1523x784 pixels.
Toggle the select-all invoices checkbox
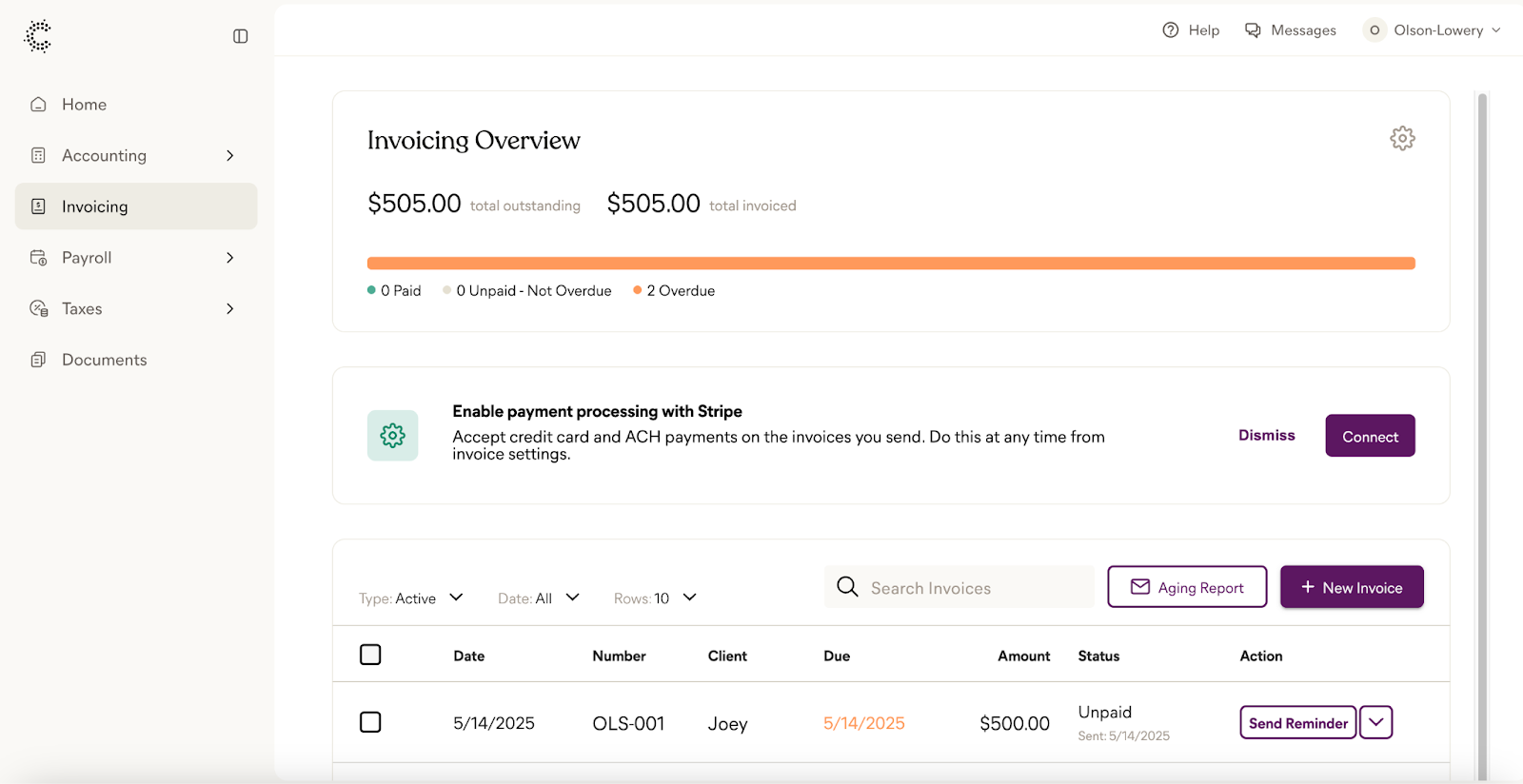[x=370, y=655]
